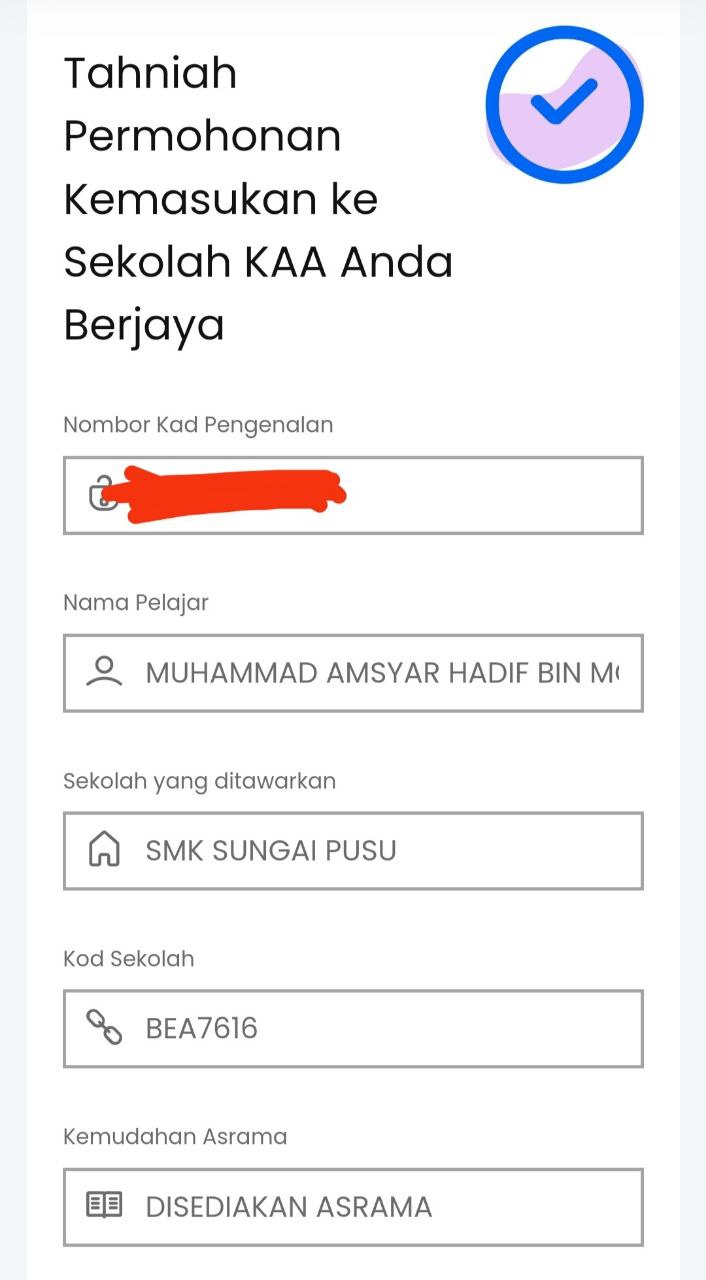Screen dimensions: 706x1280
Task: Click the blue success checkmark icon
Action: [564, 104]
